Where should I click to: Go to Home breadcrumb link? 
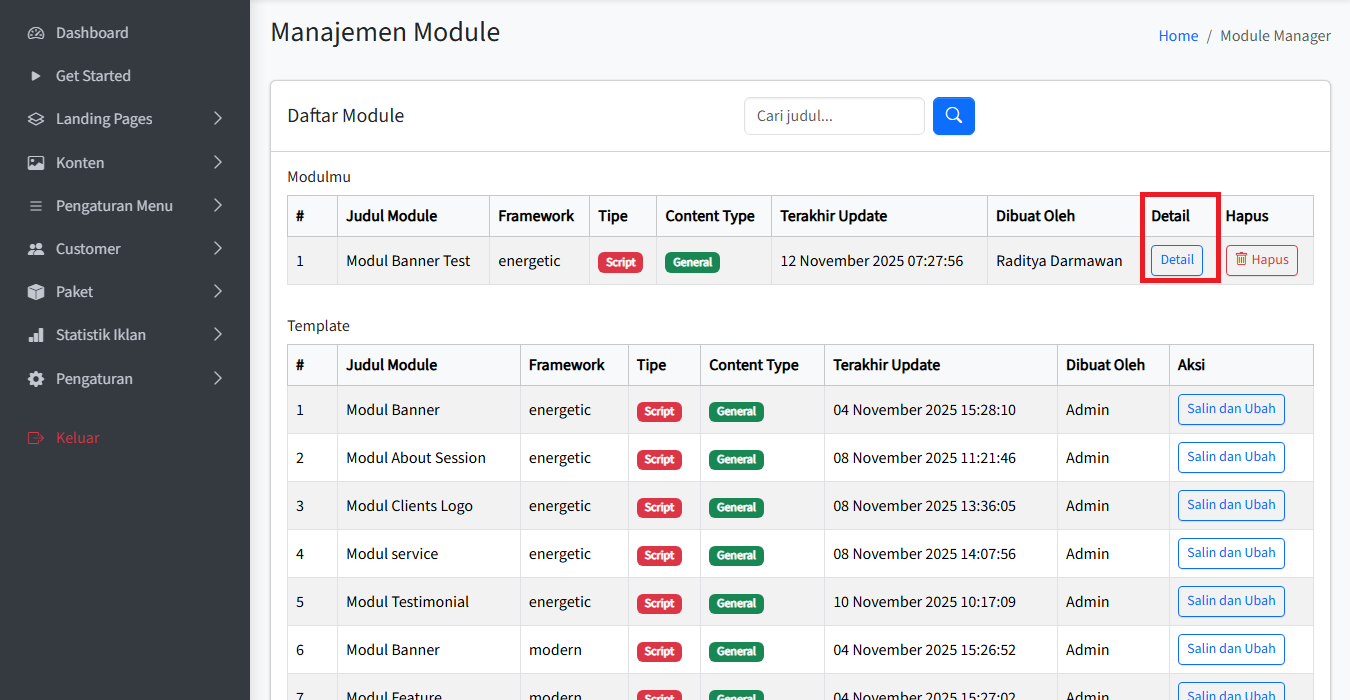[1178, 36]
